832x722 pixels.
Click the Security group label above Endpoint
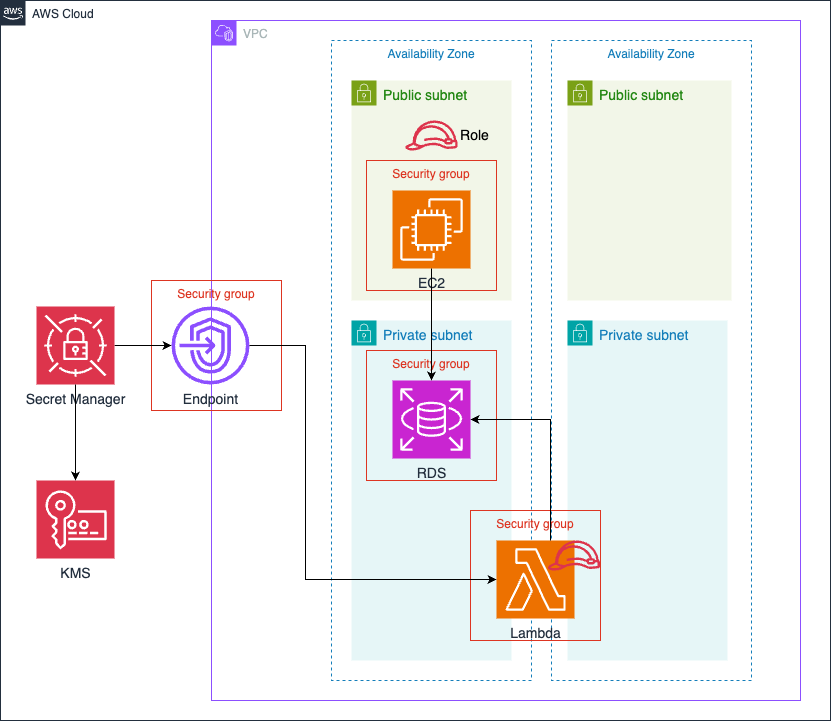pos(215,294)
